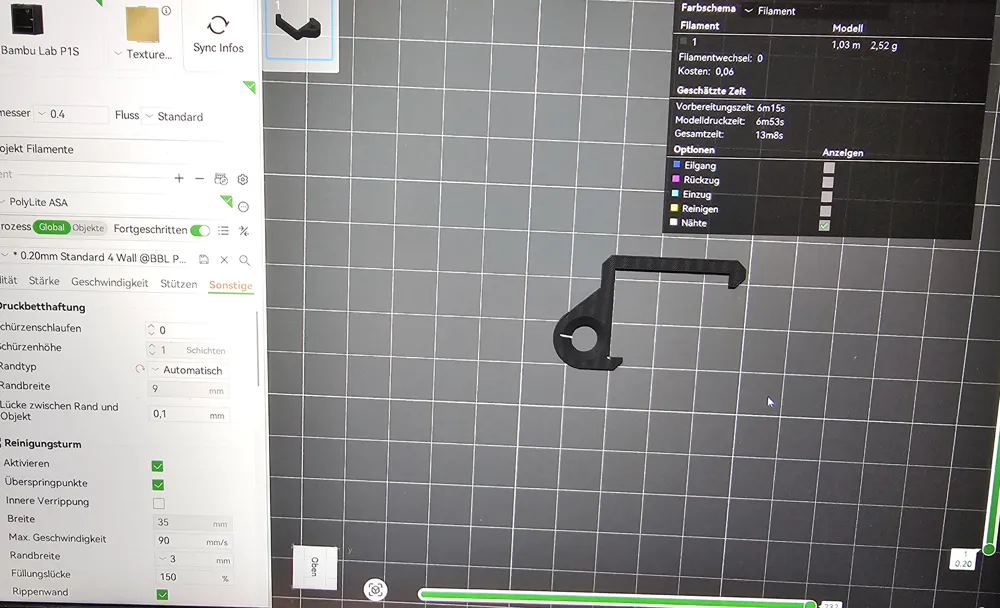Add a filament with the plus icon
Viewport: 1000px width, 608px height.
(179, 179)
